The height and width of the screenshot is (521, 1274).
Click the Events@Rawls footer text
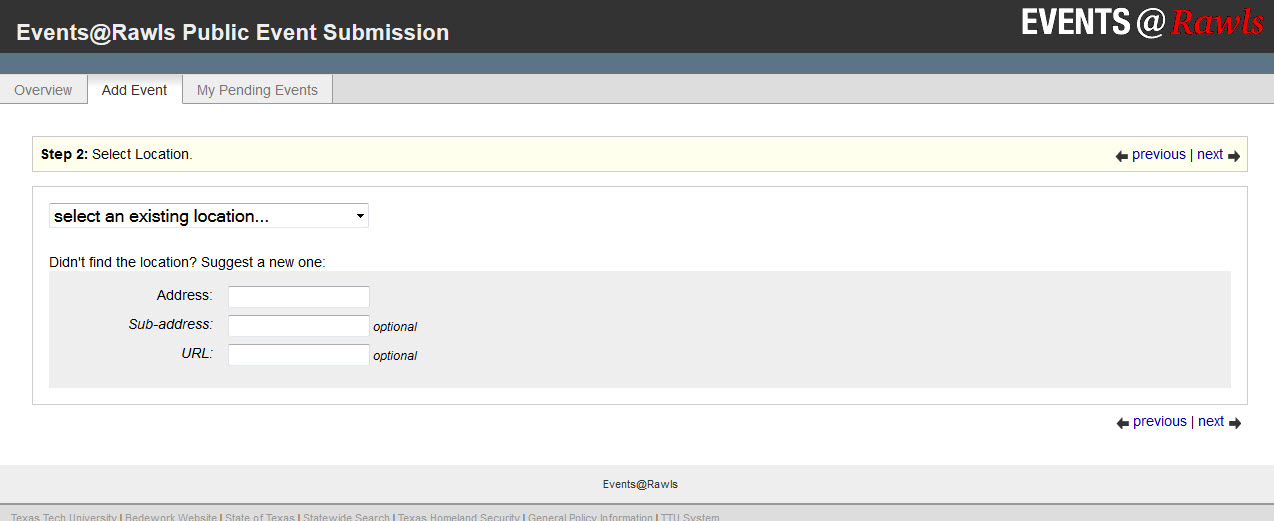tap(640, 484)
